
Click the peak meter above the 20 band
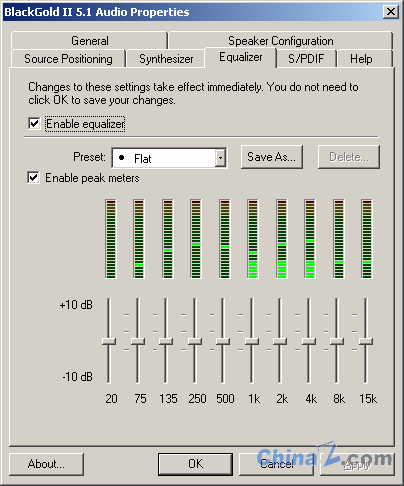[x=111, y=239]
